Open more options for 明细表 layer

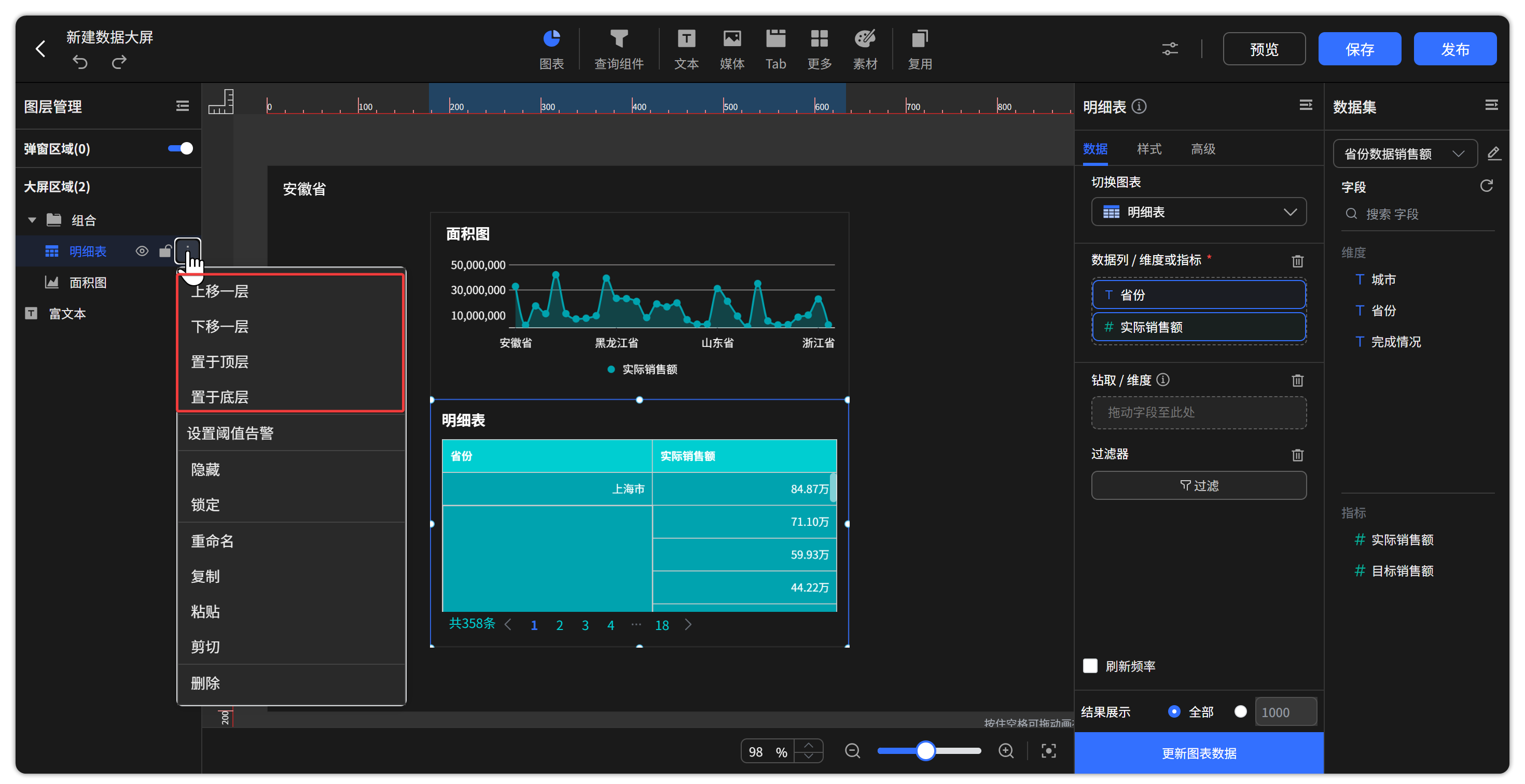tap(188, 251)
